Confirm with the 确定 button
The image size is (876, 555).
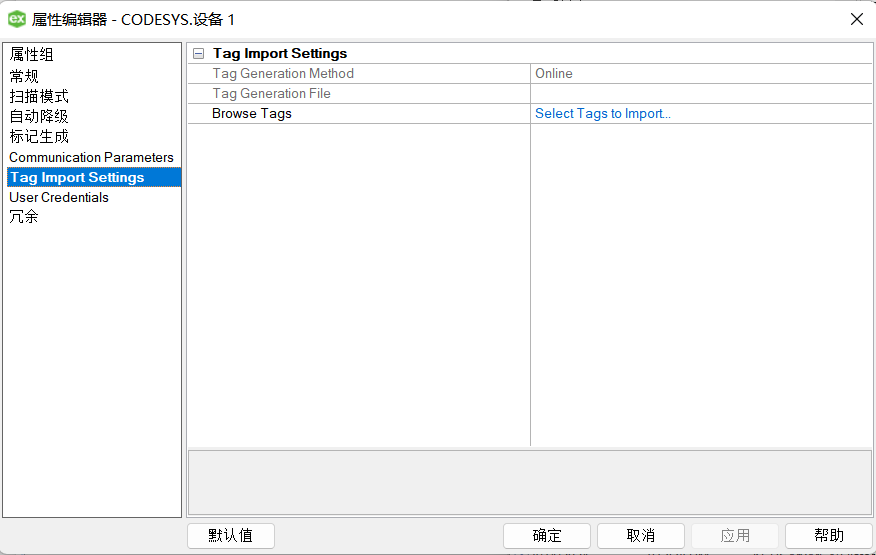pos(547,536)
